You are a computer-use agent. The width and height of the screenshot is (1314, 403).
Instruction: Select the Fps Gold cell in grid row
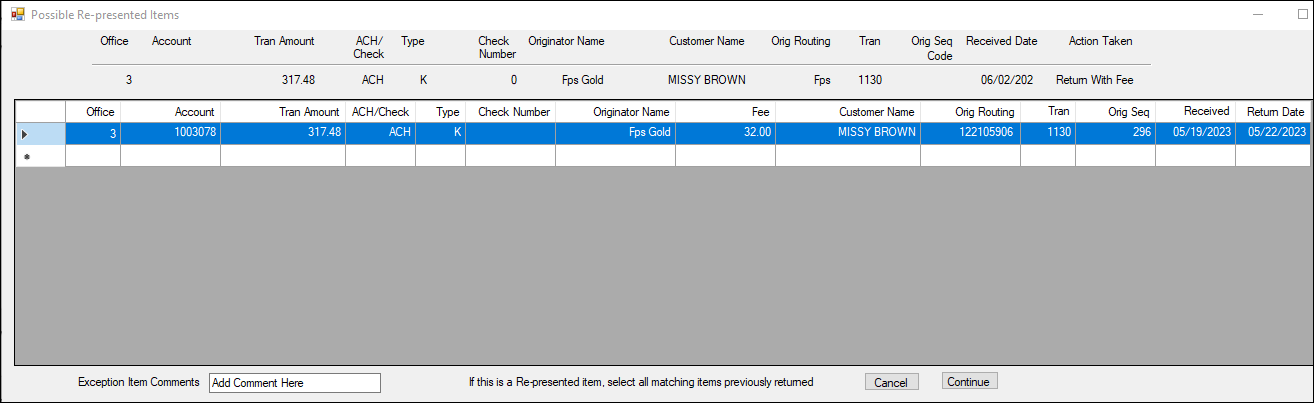click(615, 133)
